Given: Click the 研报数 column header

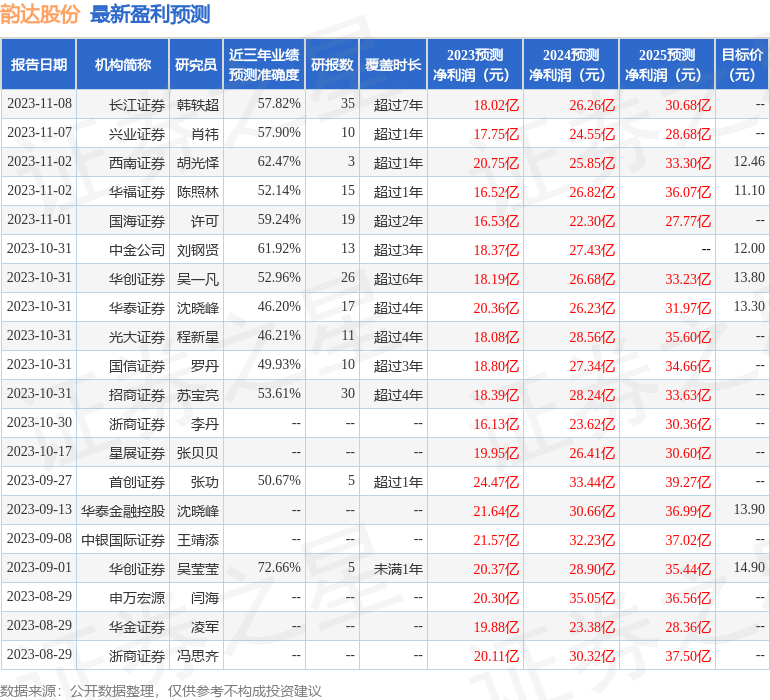Looking at the screenshot, I should pyautogui.click(x=332, y=64).
